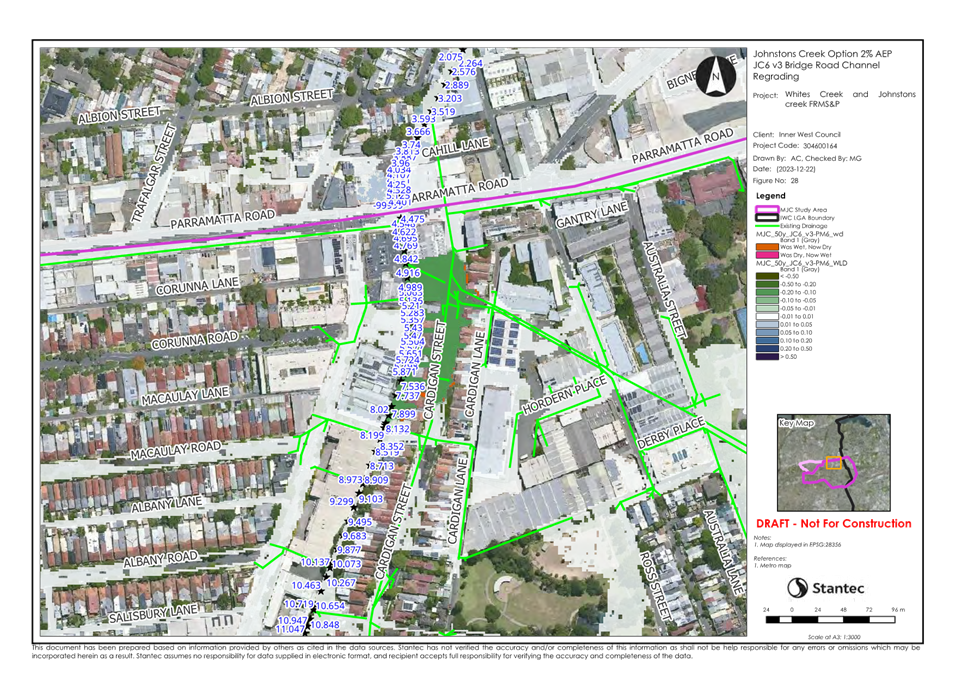Click the 'Legend' heading

(x=770, y=195)
